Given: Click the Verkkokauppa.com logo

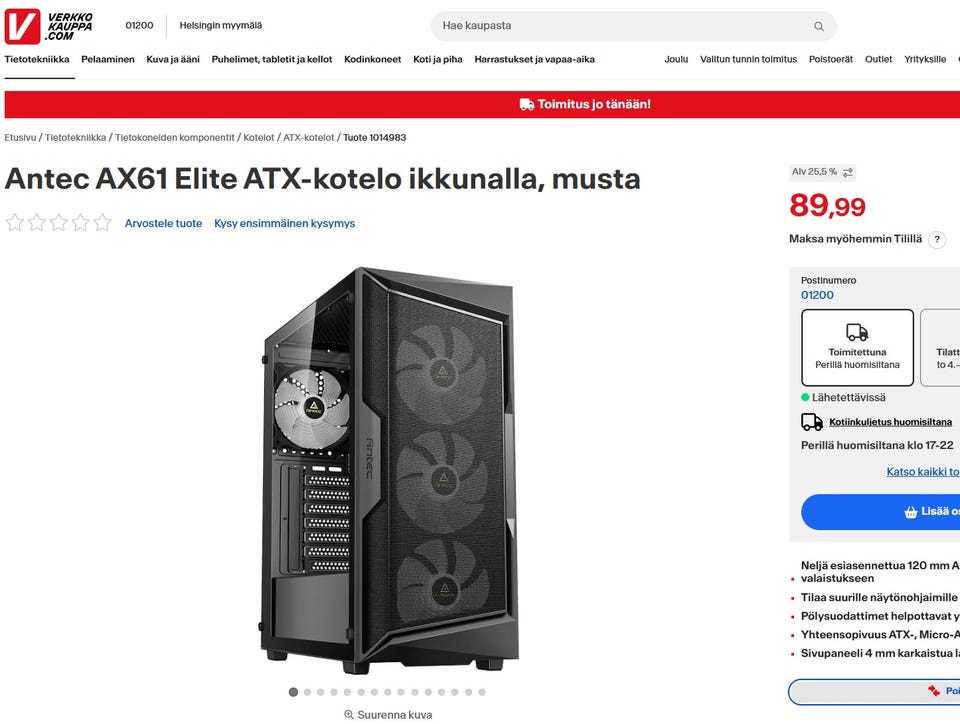Looking at the screenshot, I should coord(48,26).
